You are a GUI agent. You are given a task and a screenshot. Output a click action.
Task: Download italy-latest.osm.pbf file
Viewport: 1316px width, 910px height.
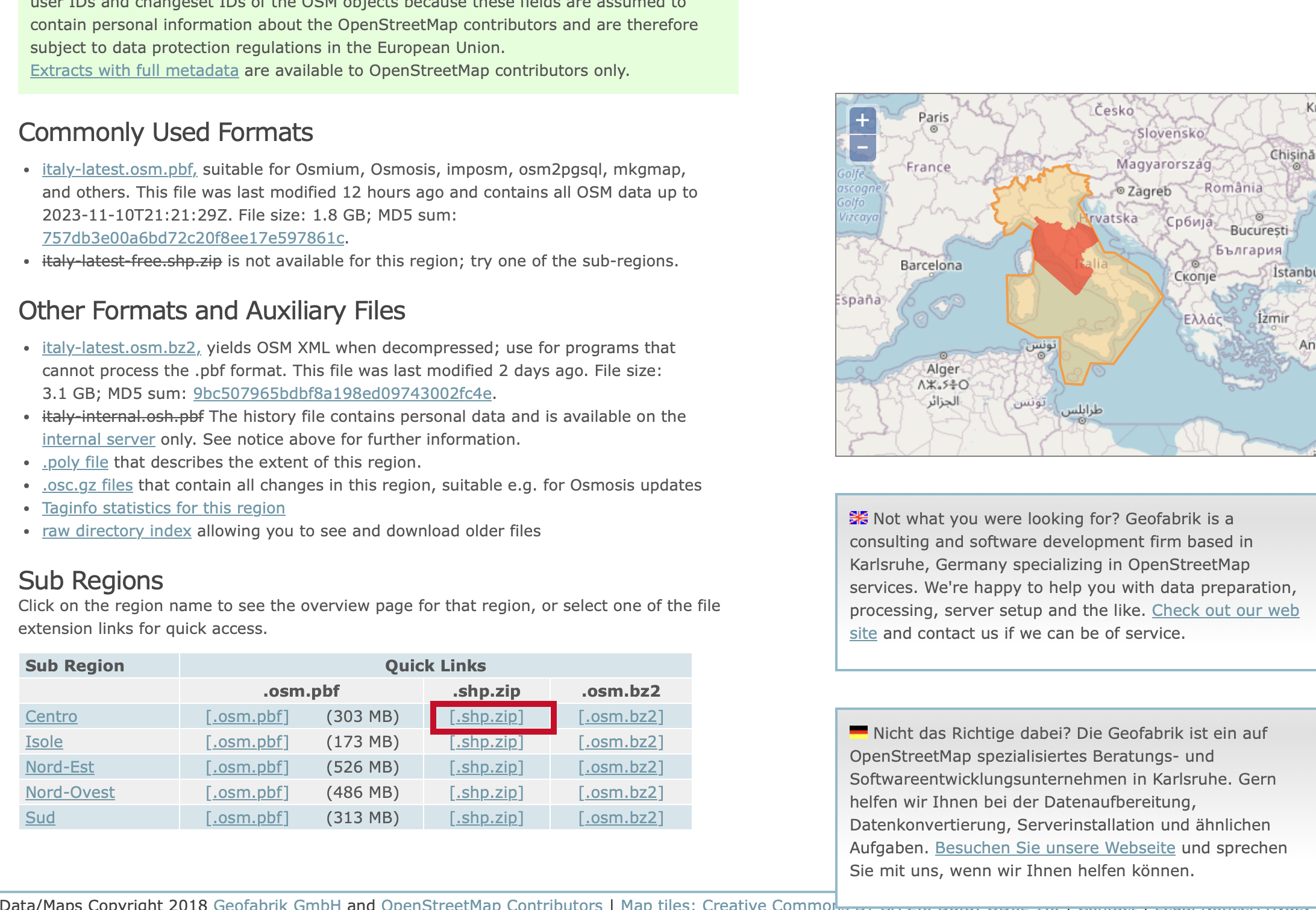click(x=119, y=169)
